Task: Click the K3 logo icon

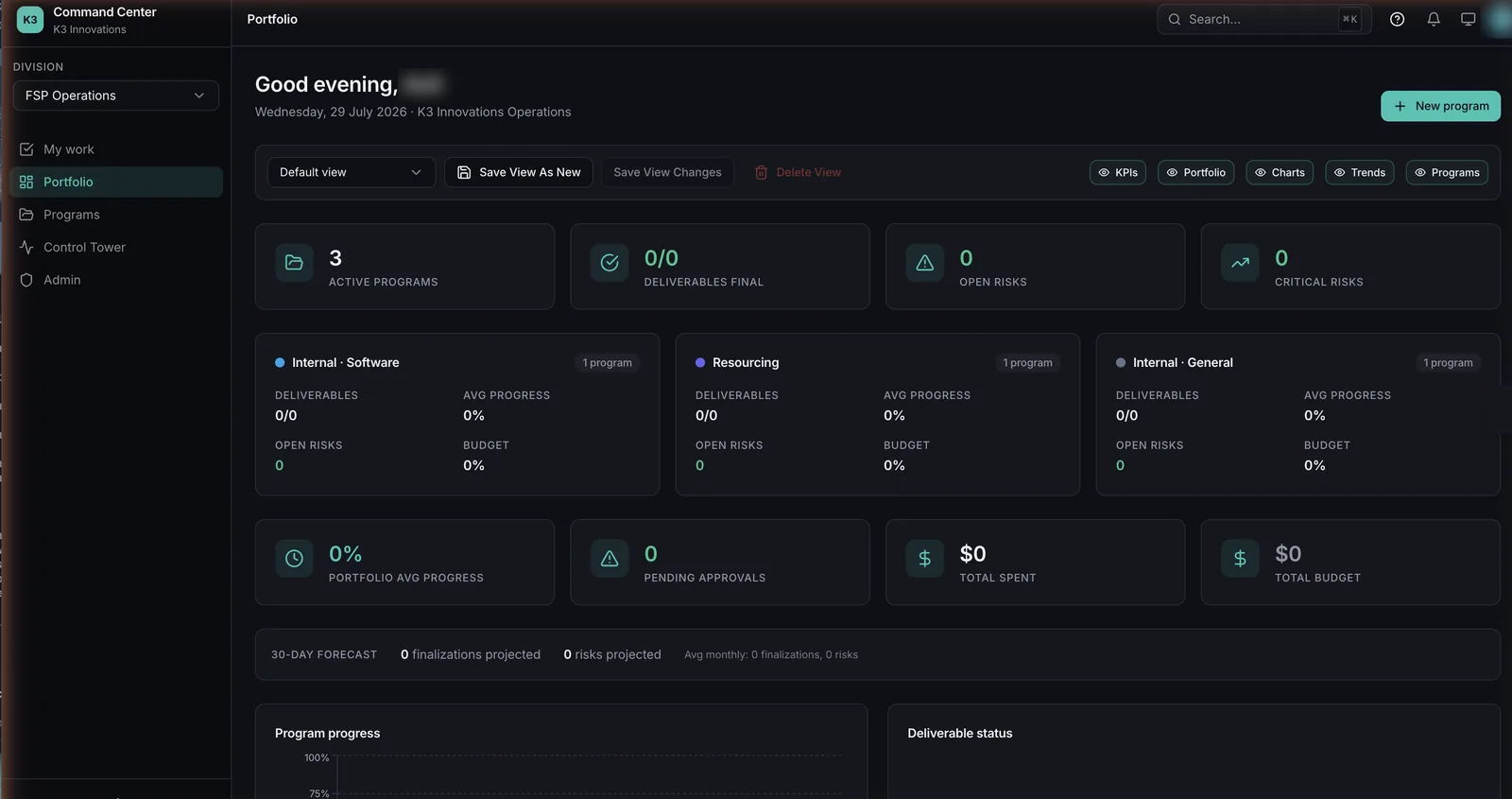Action: (30, 20)
